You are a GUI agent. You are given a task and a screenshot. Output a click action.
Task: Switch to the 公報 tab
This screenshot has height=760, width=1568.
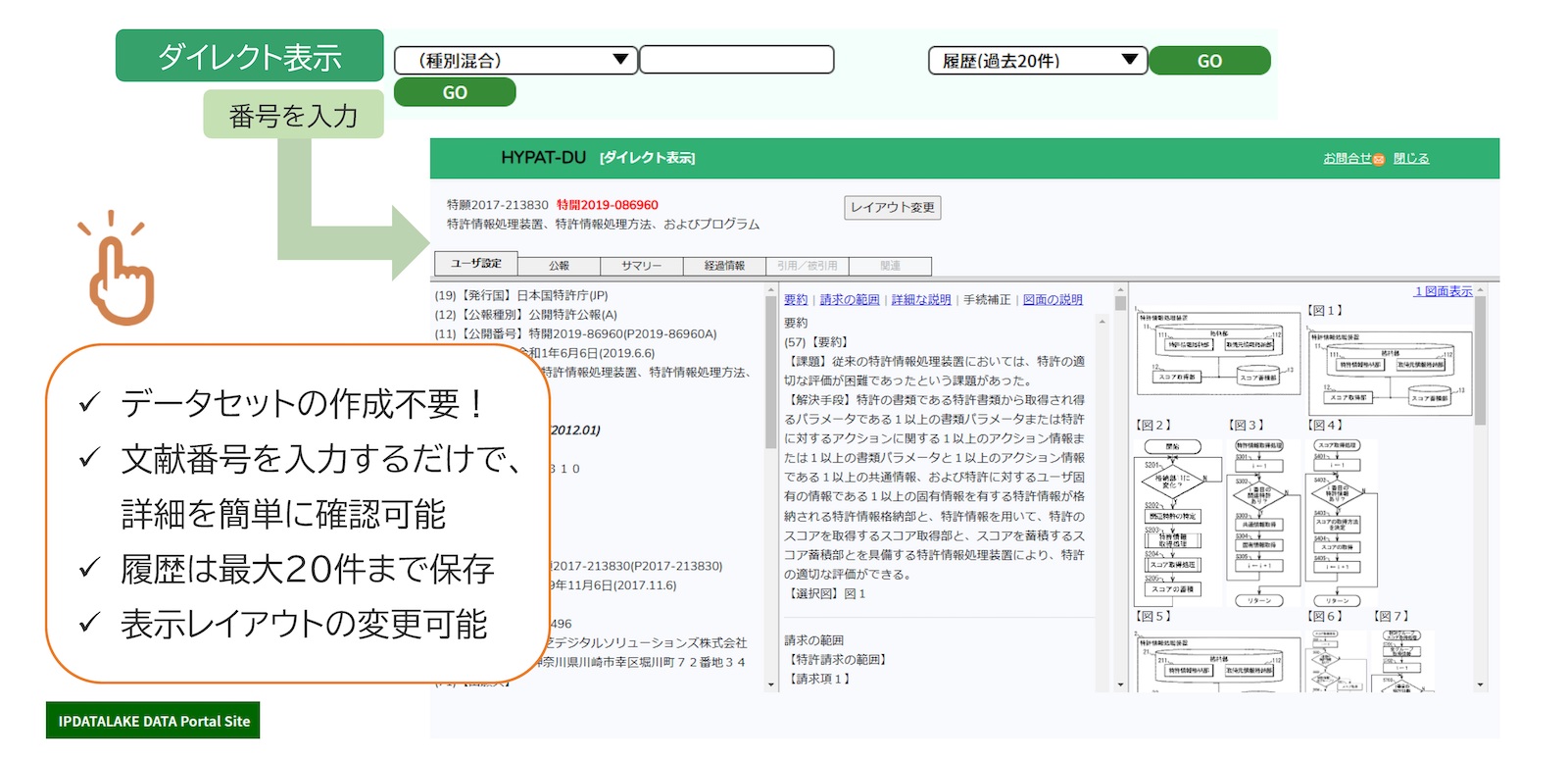pyautogui.click(x=559, y=266)
